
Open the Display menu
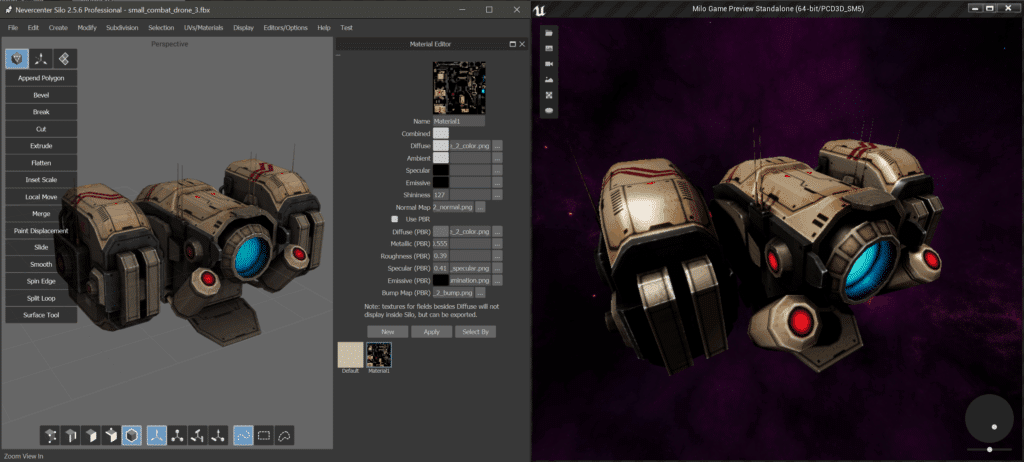click(243, 28)
